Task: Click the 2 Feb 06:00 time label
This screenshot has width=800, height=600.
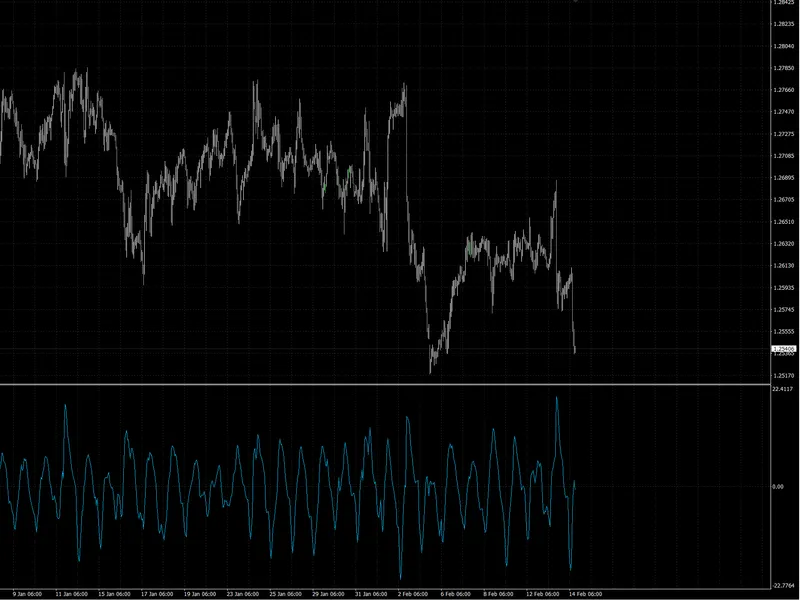Action: click(413, 594)
